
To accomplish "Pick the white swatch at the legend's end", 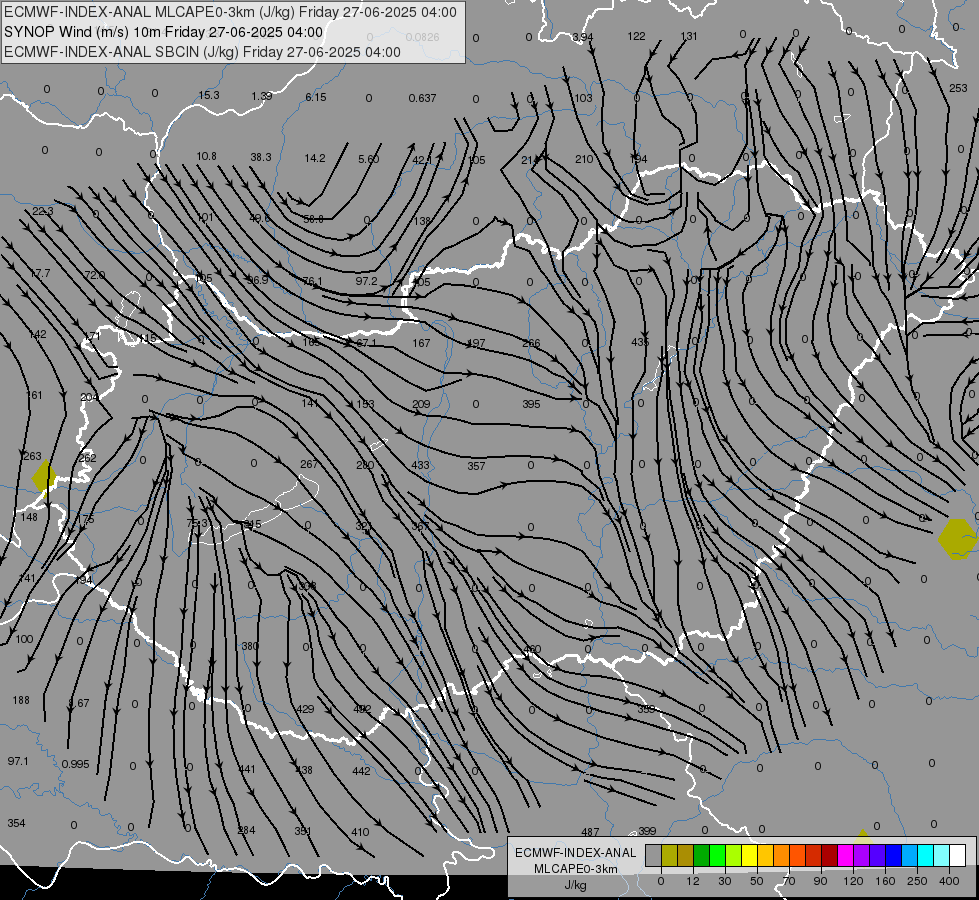I will [x=958, y=855].
